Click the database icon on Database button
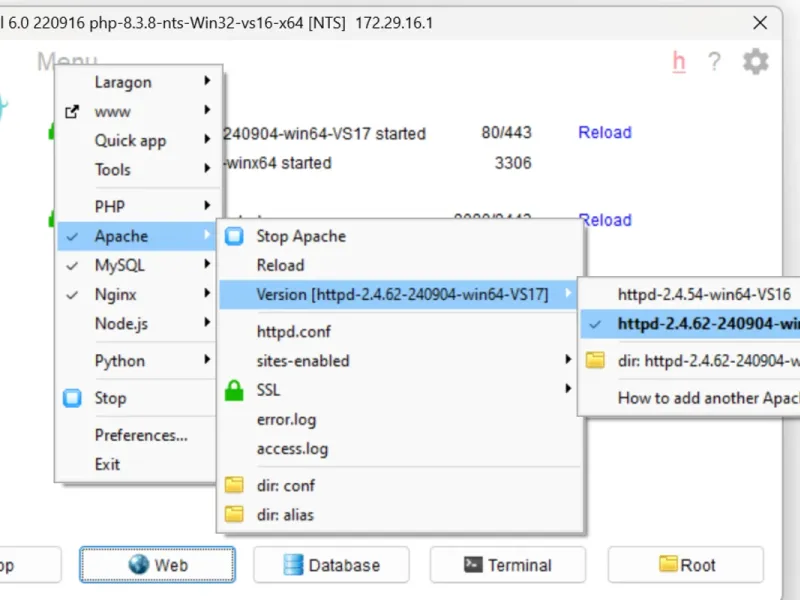This screenshot has height=600, width=800. click(293, 565)
